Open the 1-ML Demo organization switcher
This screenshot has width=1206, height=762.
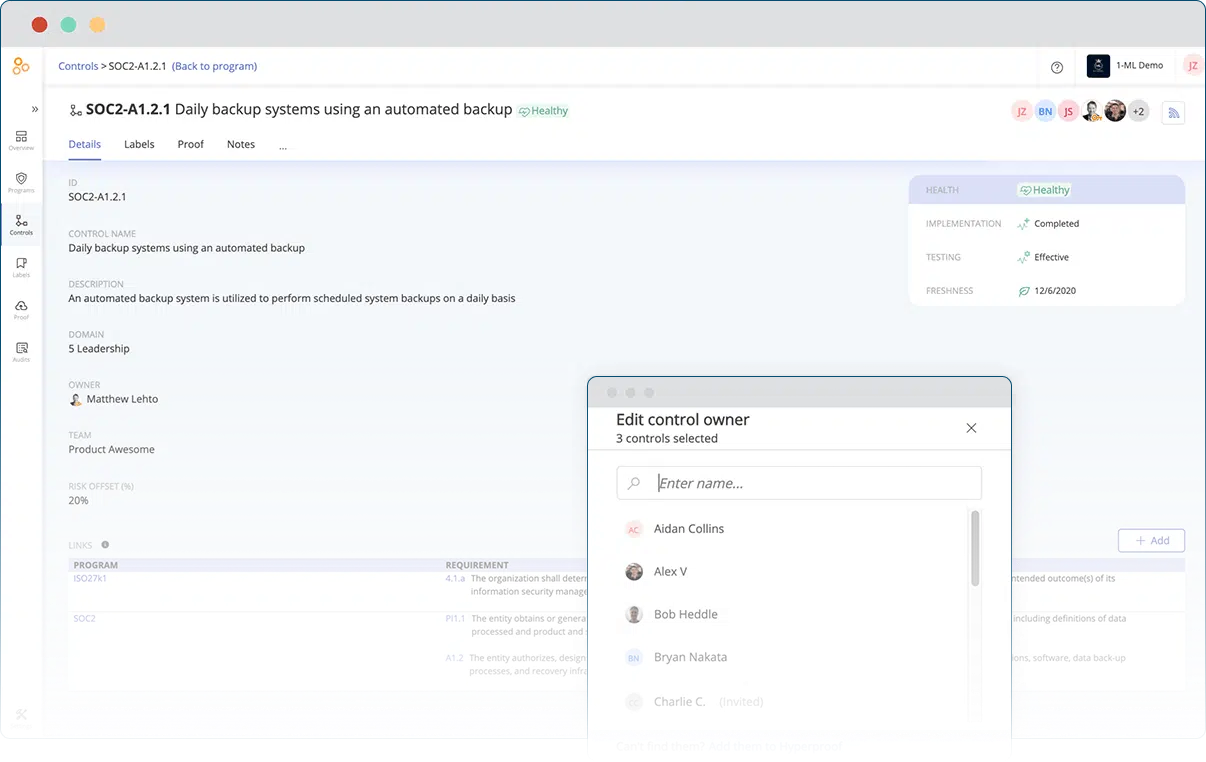[1126, 66]
